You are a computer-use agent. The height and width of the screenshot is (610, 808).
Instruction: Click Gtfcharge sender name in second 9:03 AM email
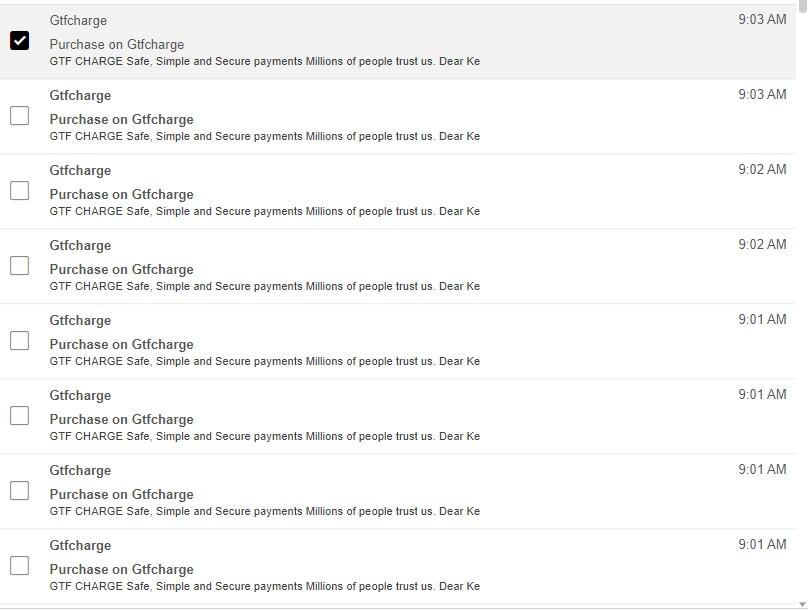click(80, 95)
